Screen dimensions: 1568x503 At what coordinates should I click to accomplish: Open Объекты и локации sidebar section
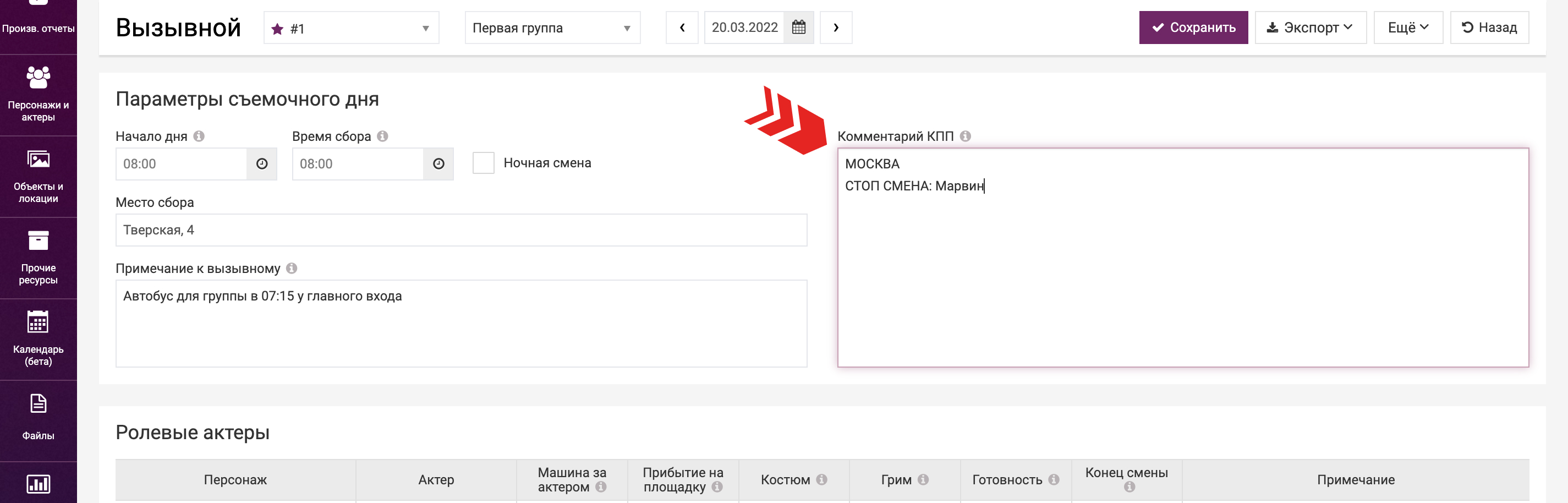coord(39,177)
